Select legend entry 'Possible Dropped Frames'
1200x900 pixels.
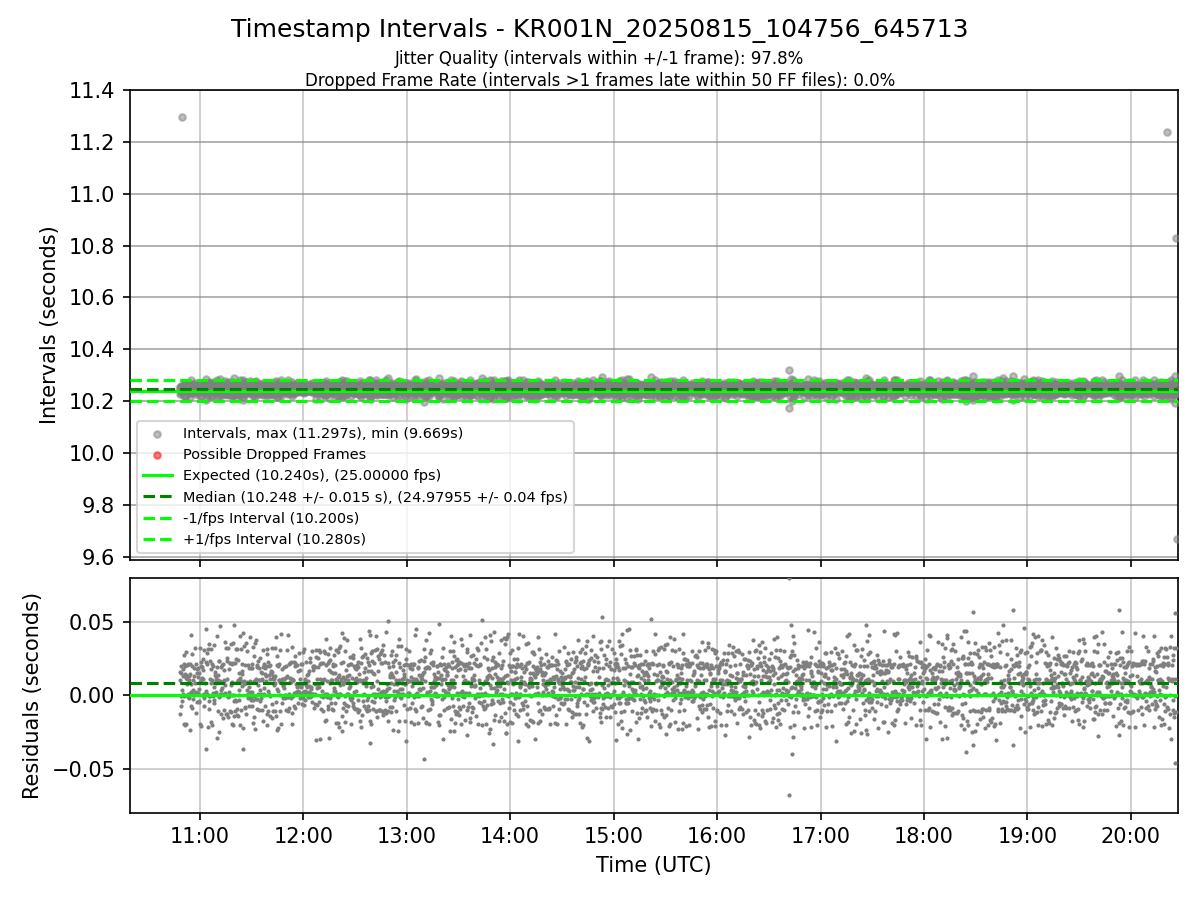(x=274, y=454)
